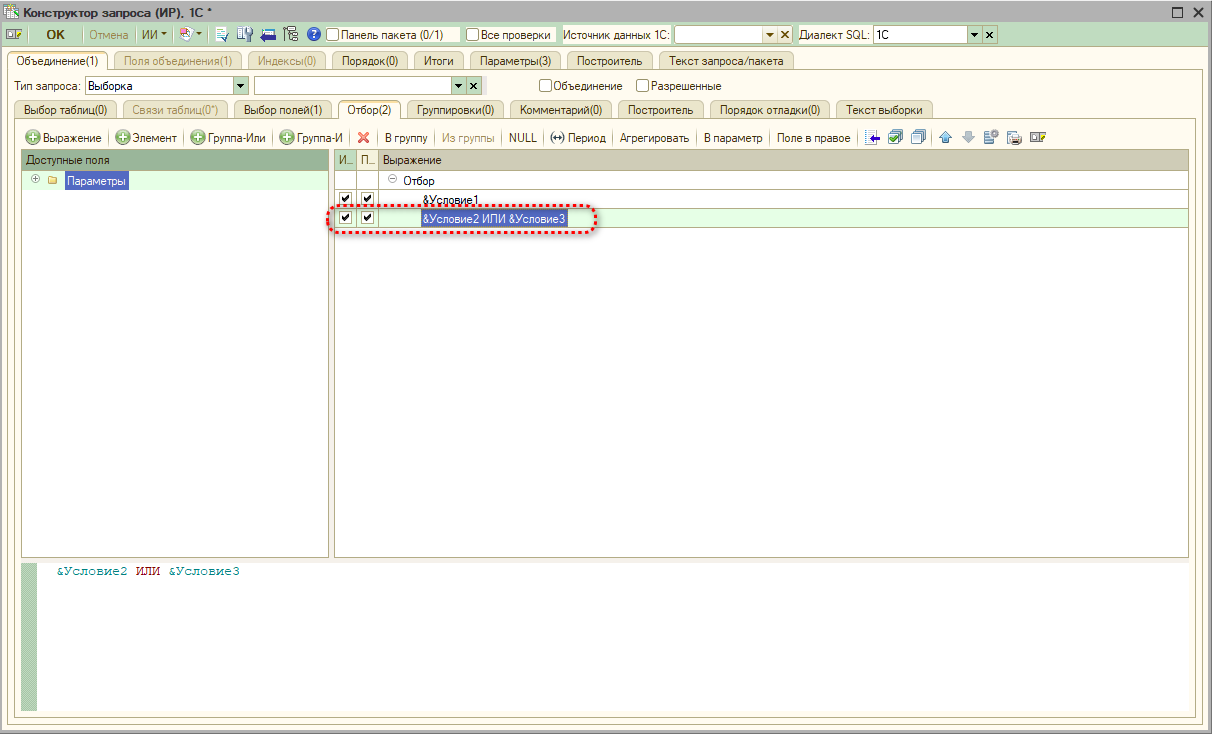Click the blue up arrow move icon
The width and height of the screenshot is (1212, 734).
click(945, 138)
